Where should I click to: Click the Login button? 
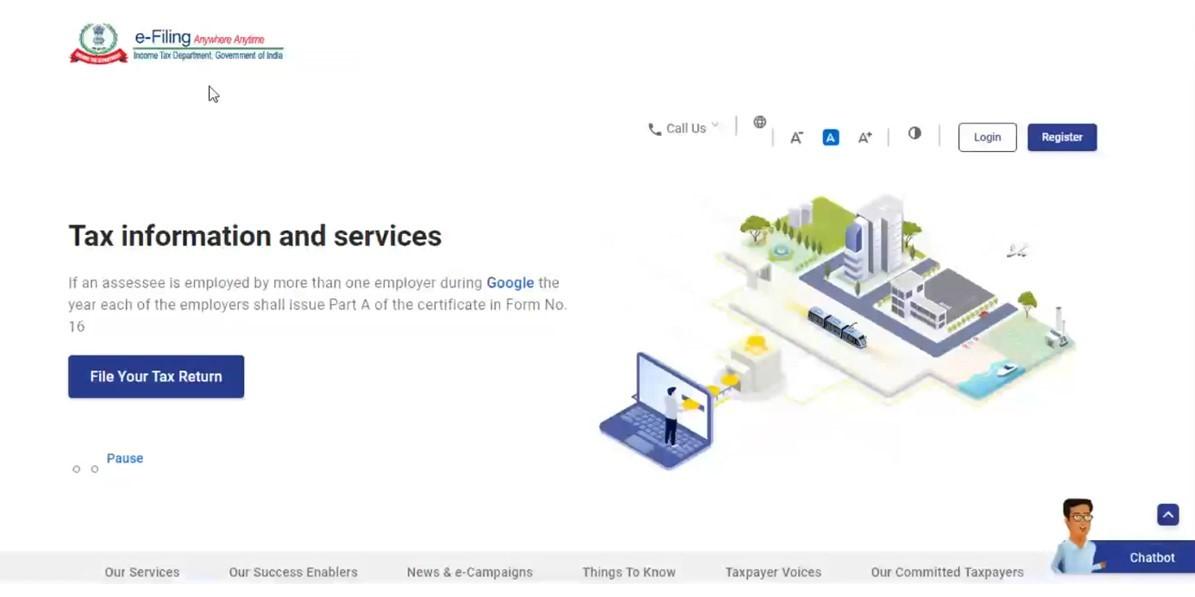(986, 137)
